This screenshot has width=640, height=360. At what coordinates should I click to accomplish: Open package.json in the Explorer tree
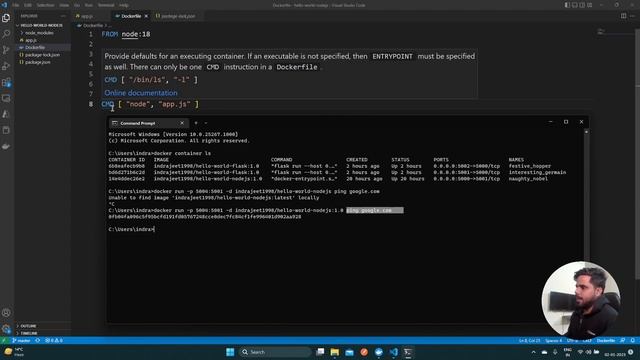tap(42, 62)
